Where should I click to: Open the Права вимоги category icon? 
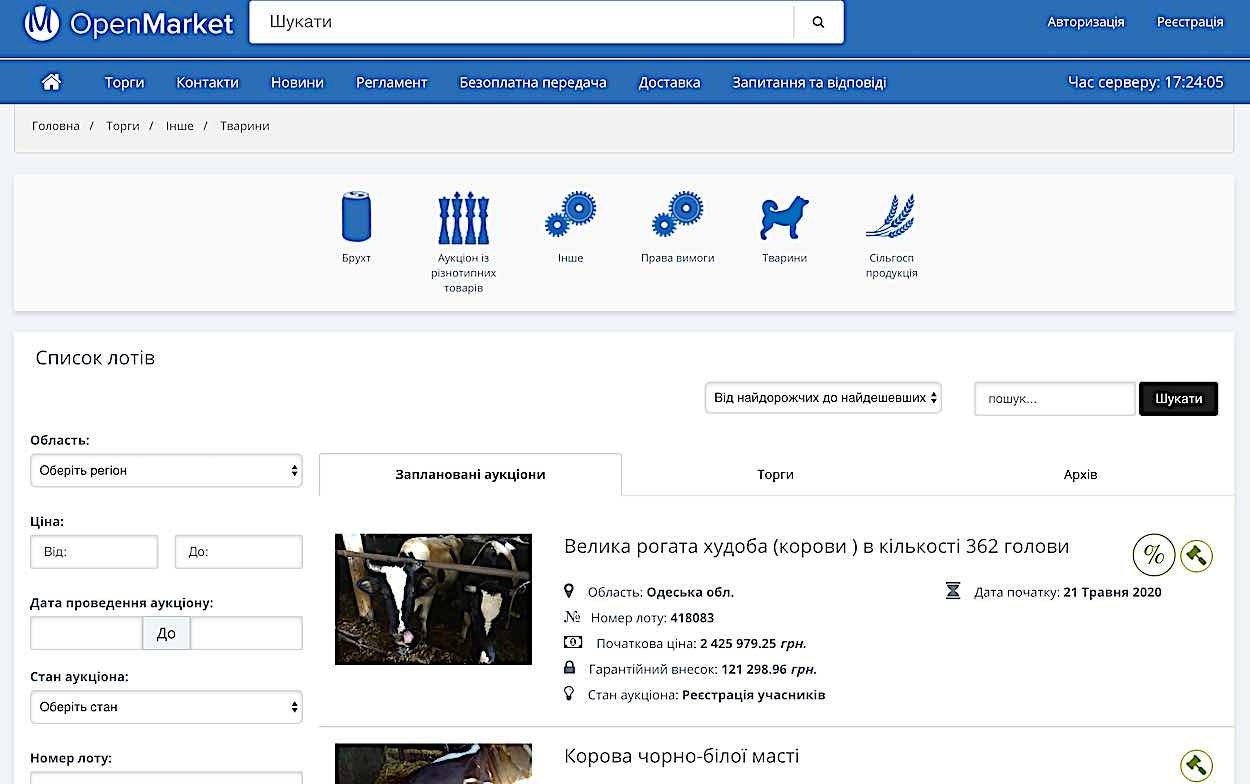(677, 215)
